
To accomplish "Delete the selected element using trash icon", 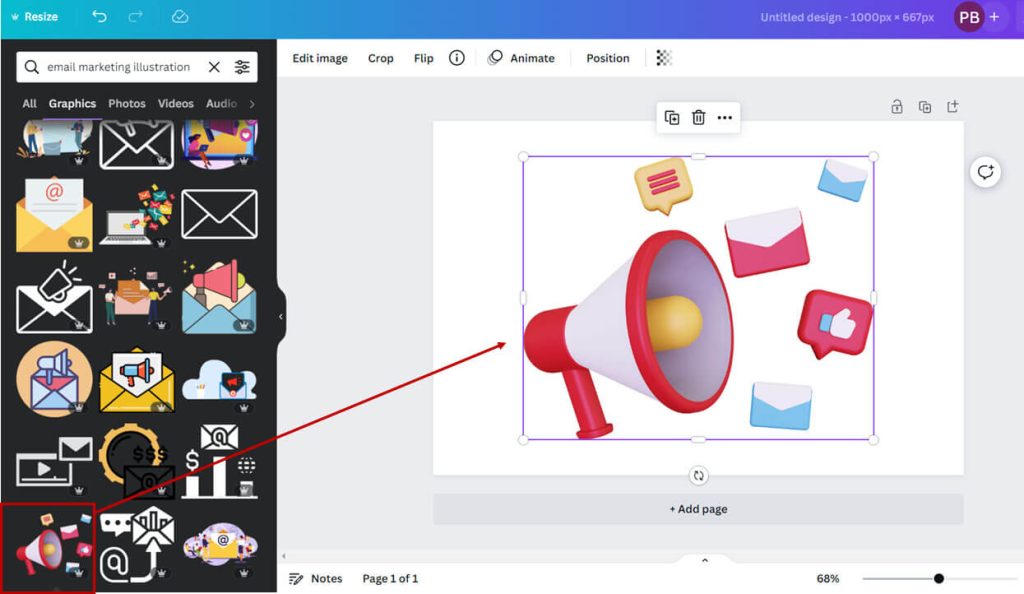I will pyautogui.click(x=698, y=117).
